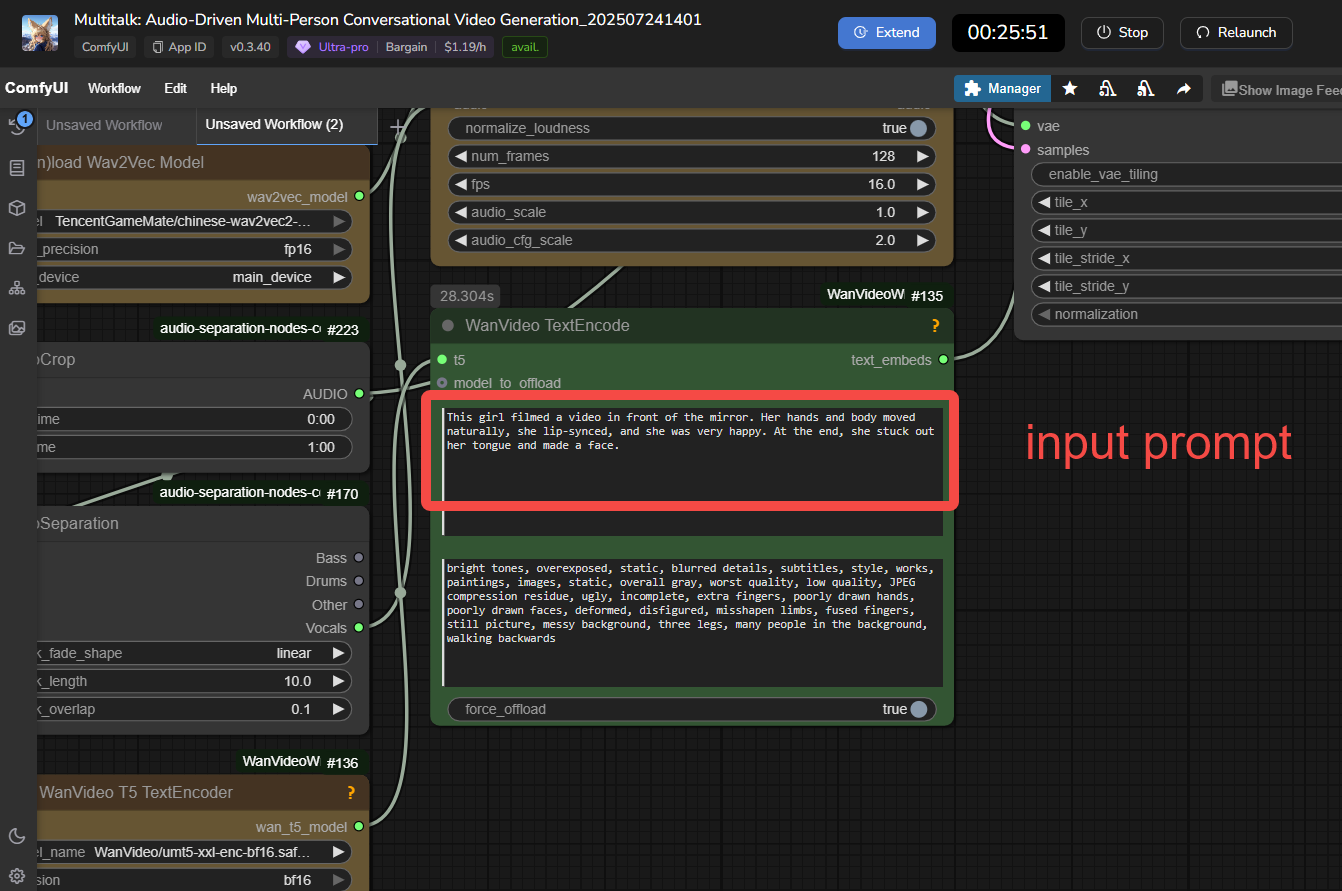
Task: Open the Help menu
Action: pos(224,88)
